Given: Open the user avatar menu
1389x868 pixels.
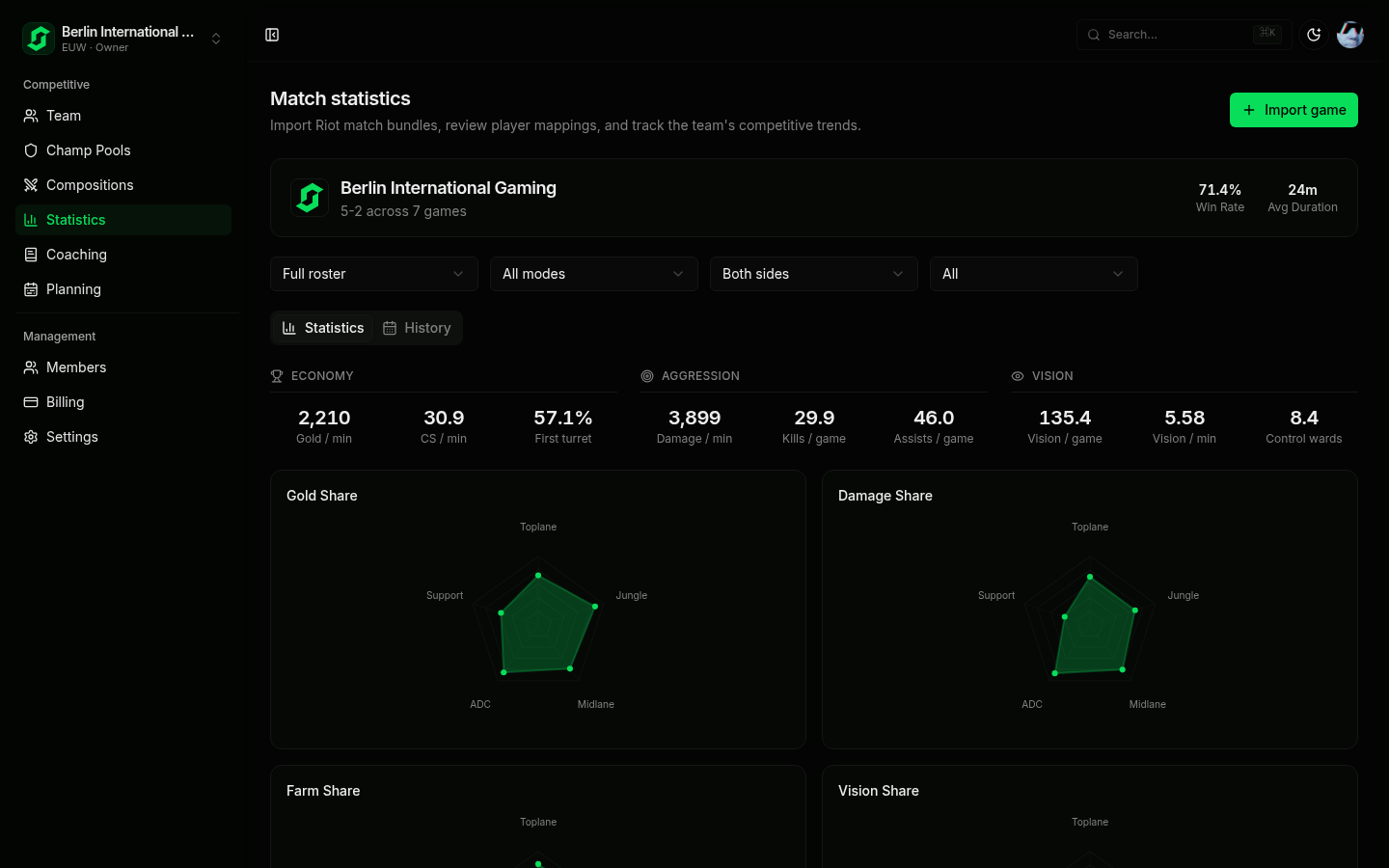Looking at the screenshot, I should pyautogui.click(x=1350, y=35).
